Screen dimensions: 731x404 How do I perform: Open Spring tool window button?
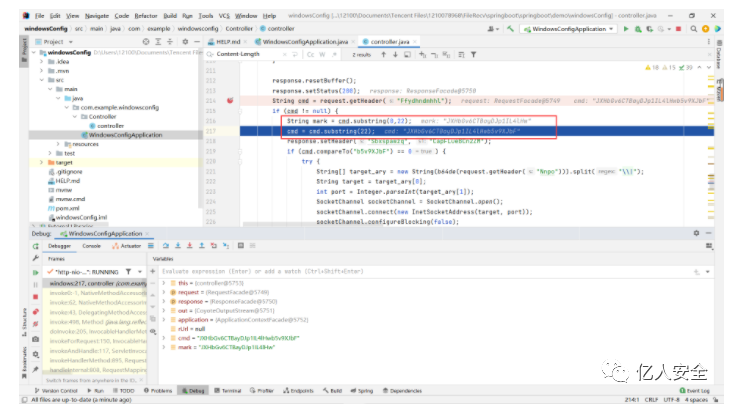tap(362, 390)
